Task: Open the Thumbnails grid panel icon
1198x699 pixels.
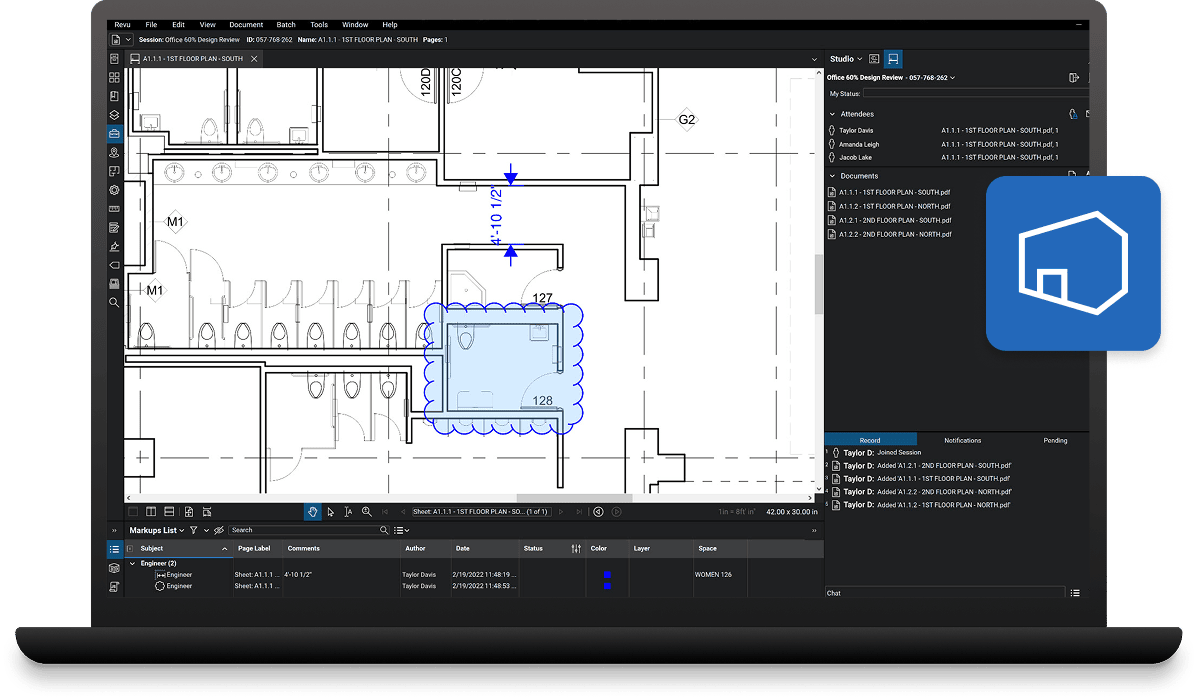Action: point(114,78)
